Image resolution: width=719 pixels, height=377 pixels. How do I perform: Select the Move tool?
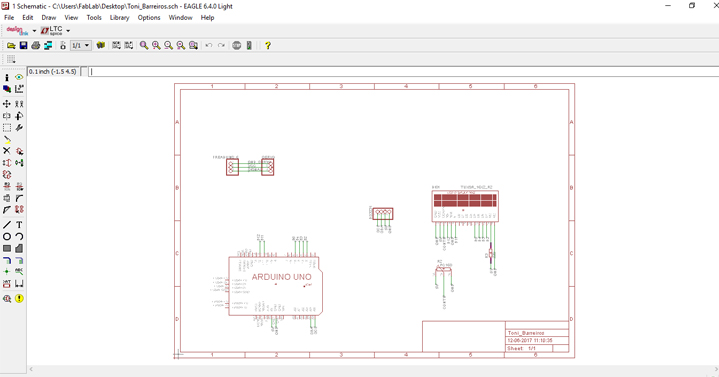point(7,104)
